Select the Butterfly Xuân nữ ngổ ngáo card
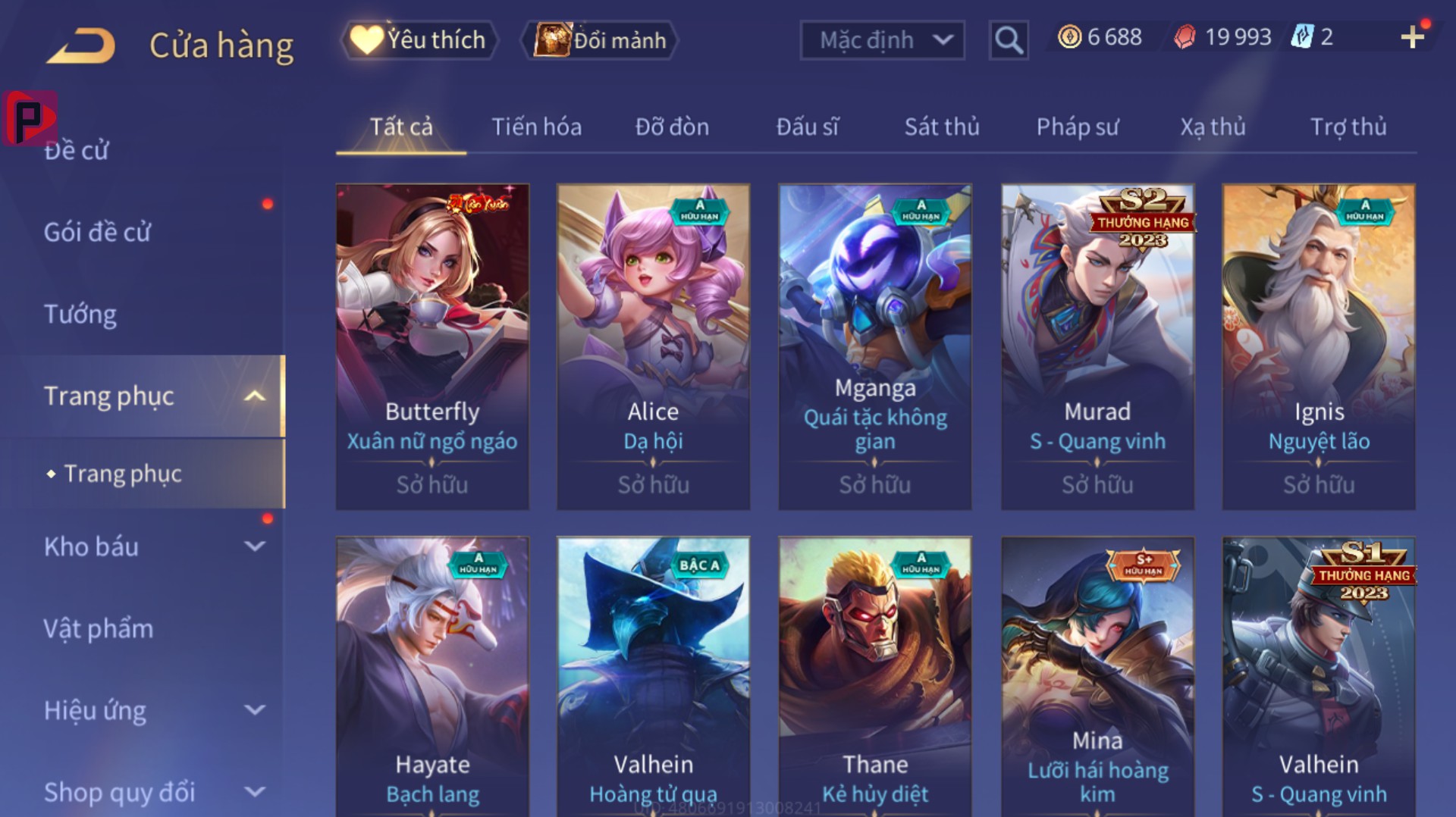1456x817 pixels. pos(432,347)
